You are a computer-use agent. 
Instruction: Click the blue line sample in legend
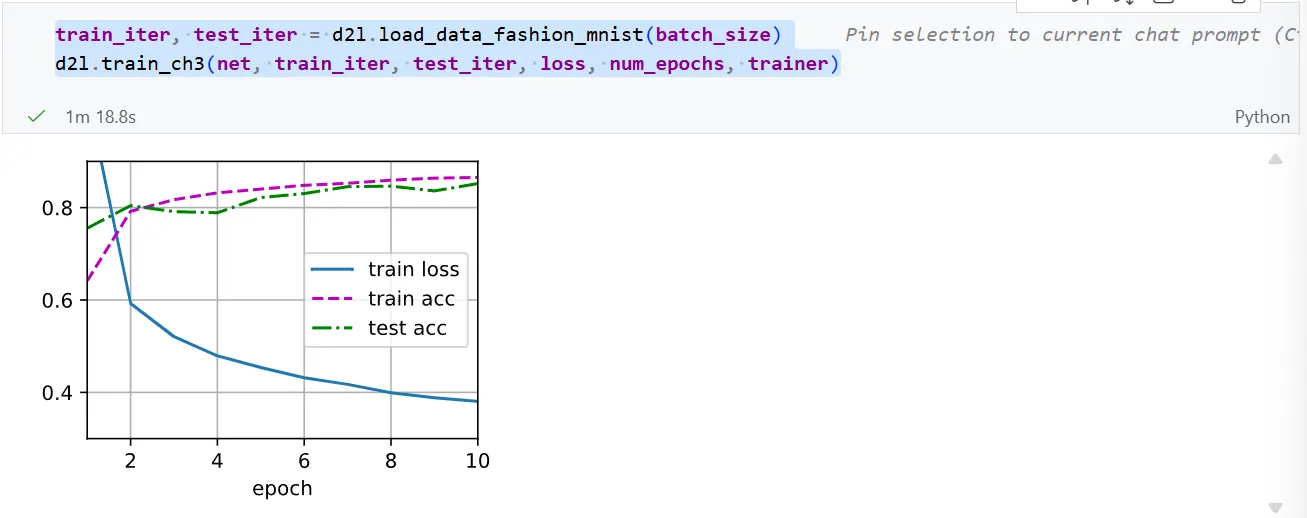tap(335, 269)
